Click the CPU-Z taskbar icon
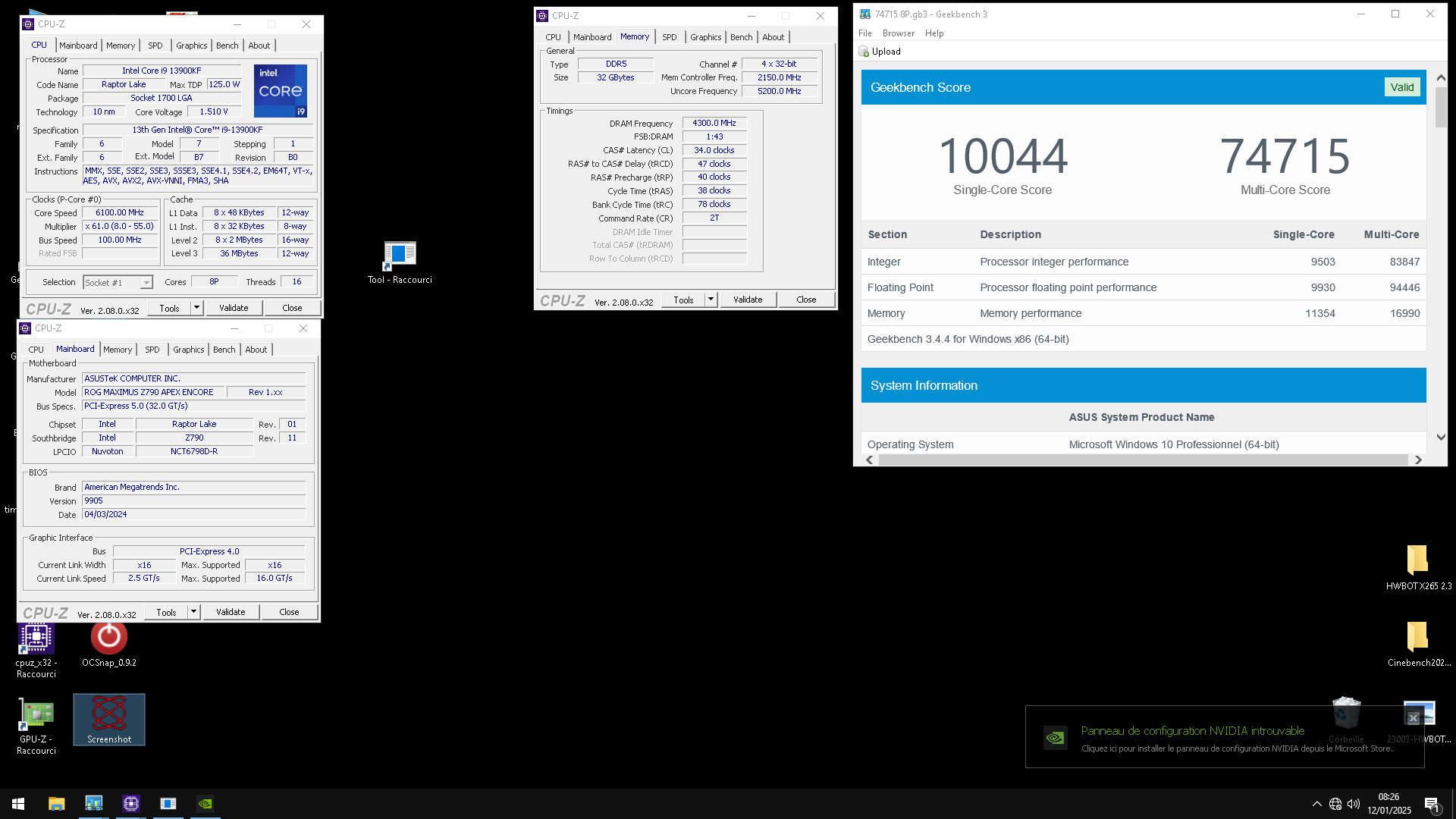 [x=131, y=804]
